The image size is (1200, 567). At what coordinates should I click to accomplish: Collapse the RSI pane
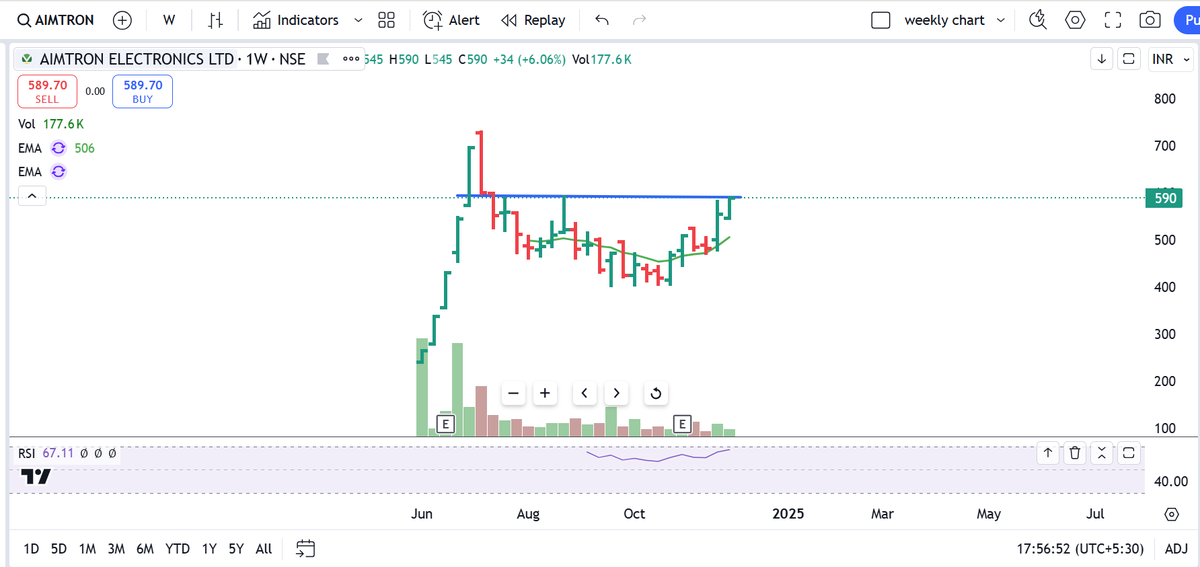coord(1102,453)
